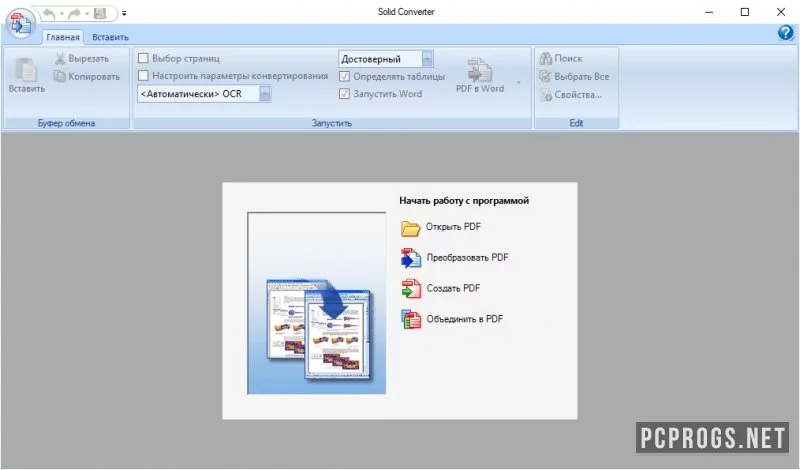Click the Объединить в PDF link text
Viewport: 800px width, 470px height.
click(464, 318)
